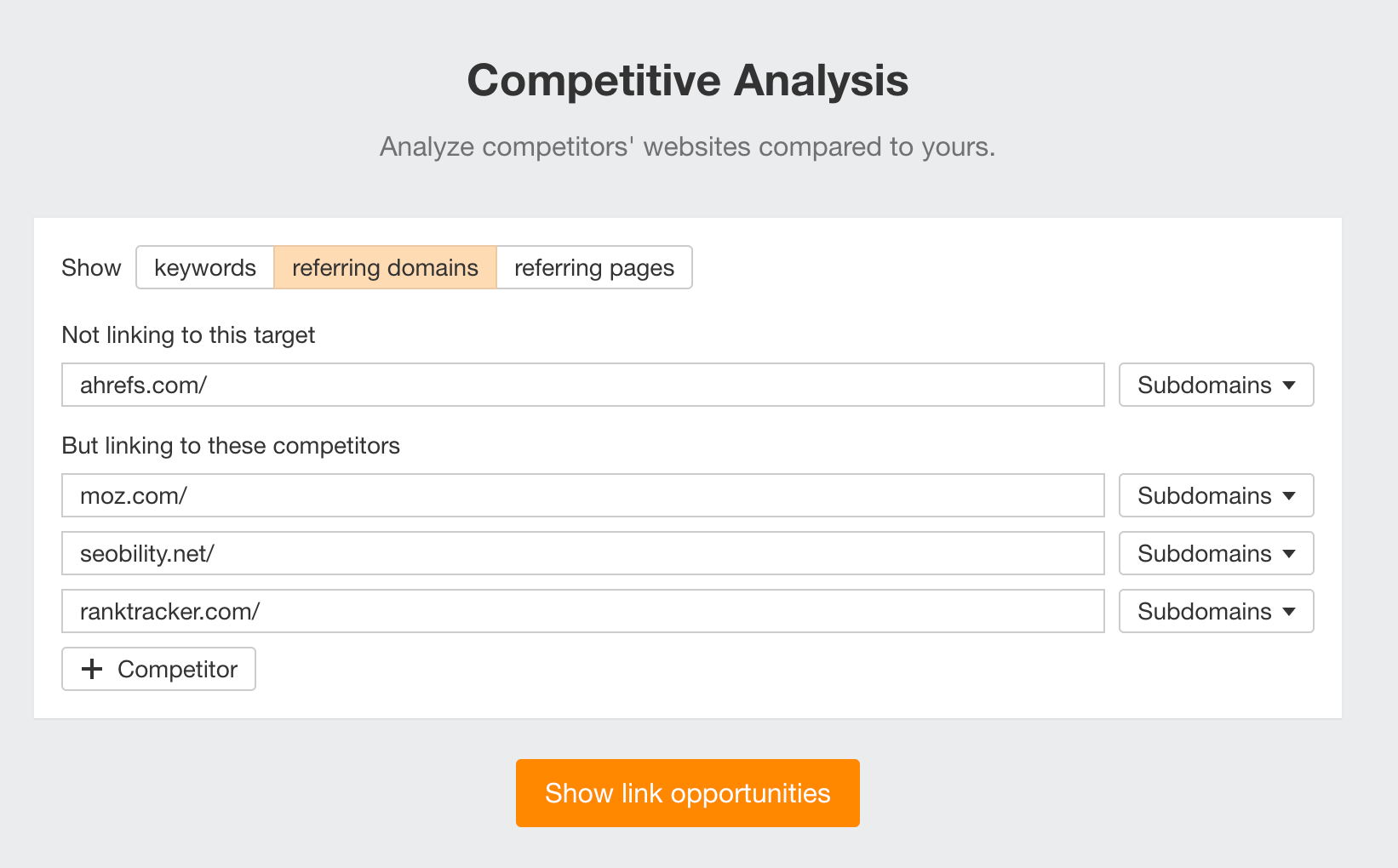Open the Subdomains dropdown for moz.com
The width and height of the screenshot is (1398, 868).
pyautogui.click(x=1216, y=495)
